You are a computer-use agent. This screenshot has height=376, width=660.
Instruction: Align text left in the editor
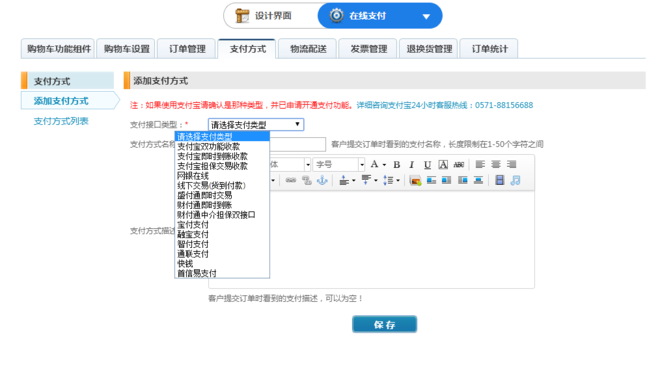click(480, 164)
